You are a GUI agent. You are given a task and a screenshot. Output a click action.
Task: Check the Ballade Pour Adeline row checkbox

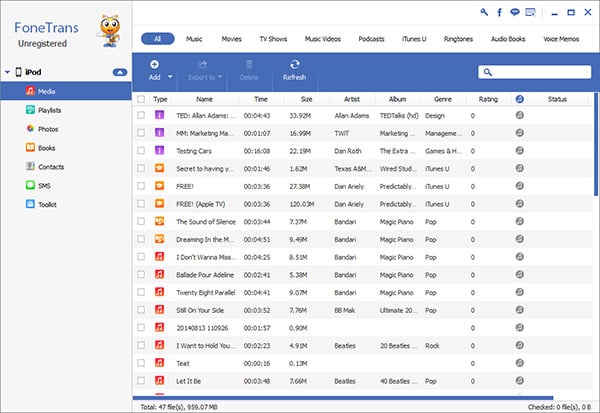coord(141,274)
